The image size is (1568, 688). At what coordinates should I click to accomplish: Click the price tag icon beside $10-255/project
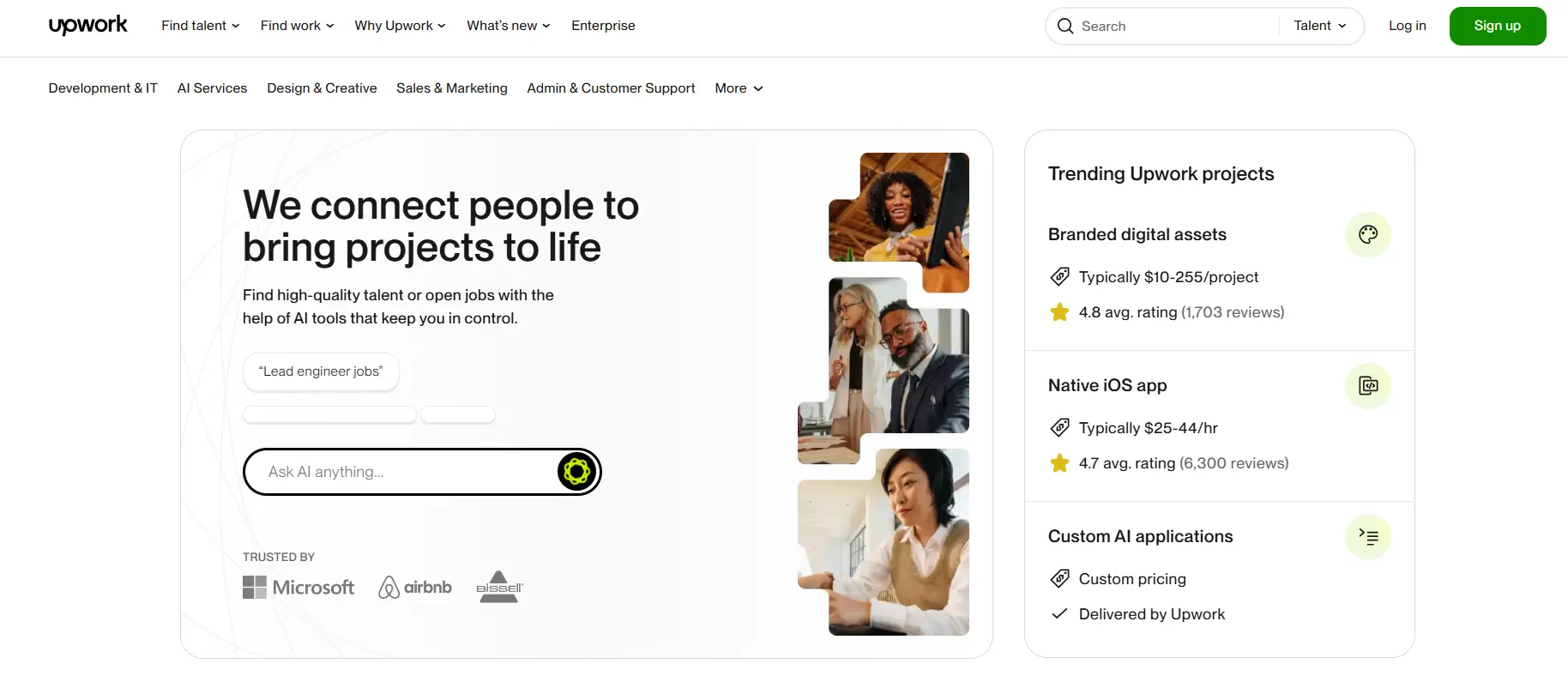1060,277
